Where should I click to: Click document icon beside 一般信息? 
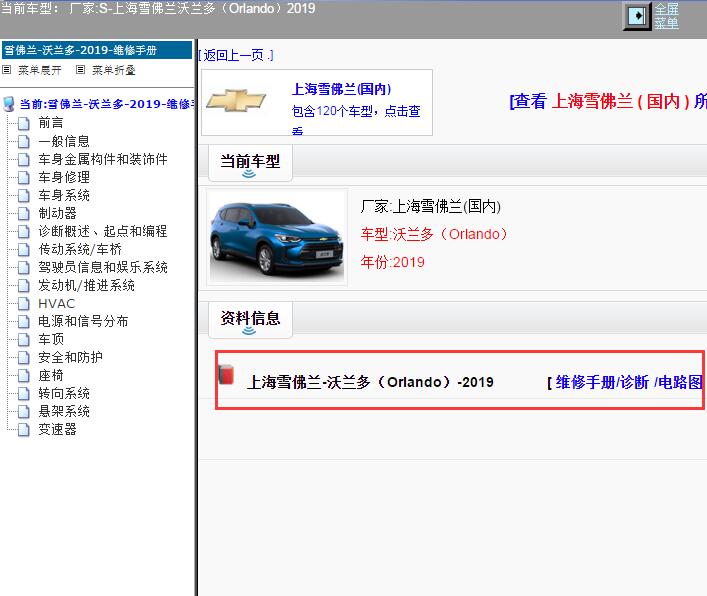pyautogui.click(x=24, y=141)
